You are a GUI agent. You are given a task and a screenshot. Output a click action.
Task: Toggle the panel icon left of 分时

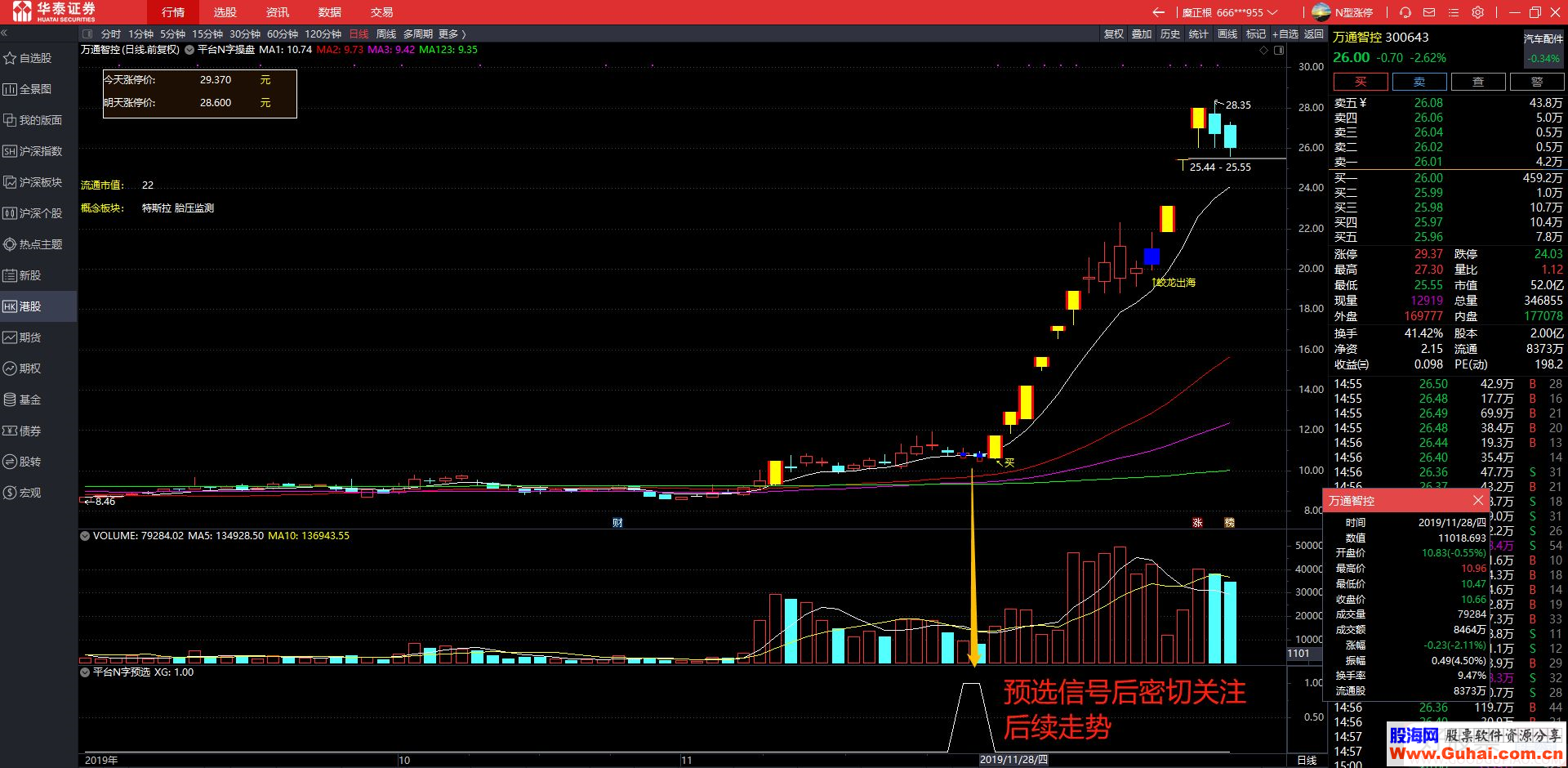coord(88,34)
